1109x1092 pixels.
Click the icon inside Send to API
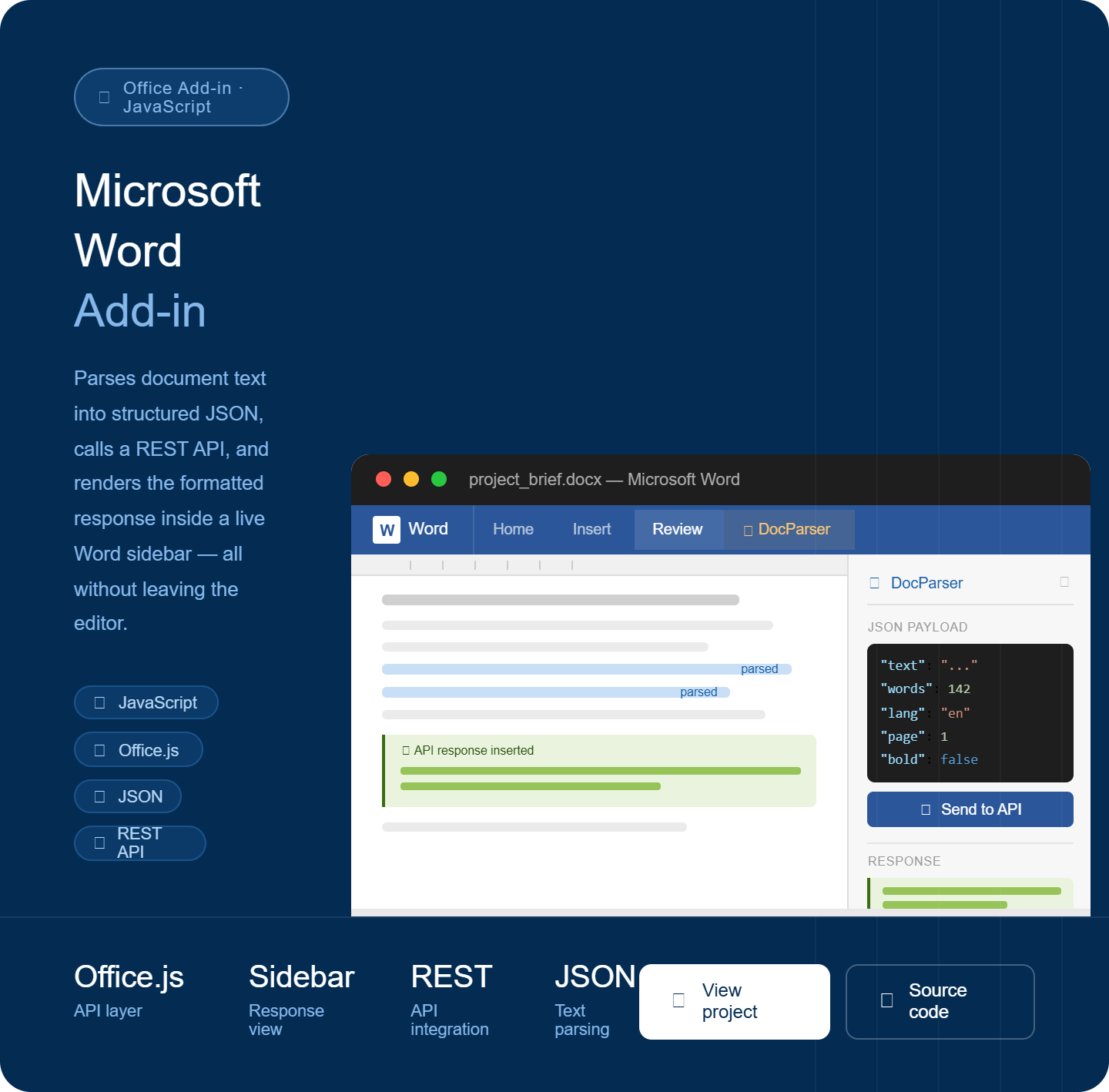[x=926, y=809]
